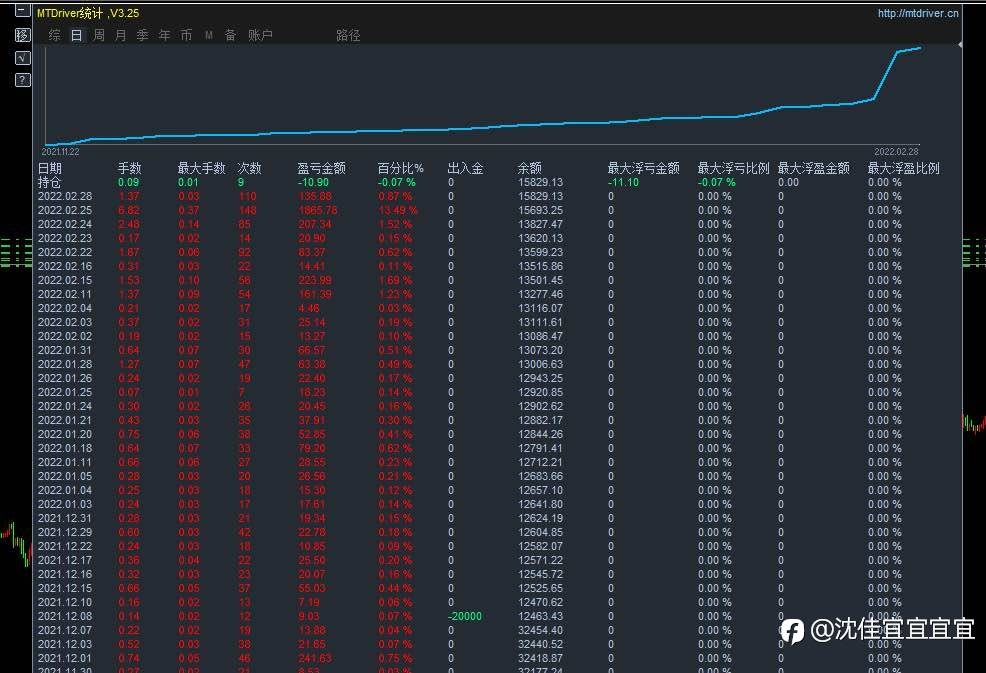
Task: Click the M tab
Action: click(x=209, y=35)
